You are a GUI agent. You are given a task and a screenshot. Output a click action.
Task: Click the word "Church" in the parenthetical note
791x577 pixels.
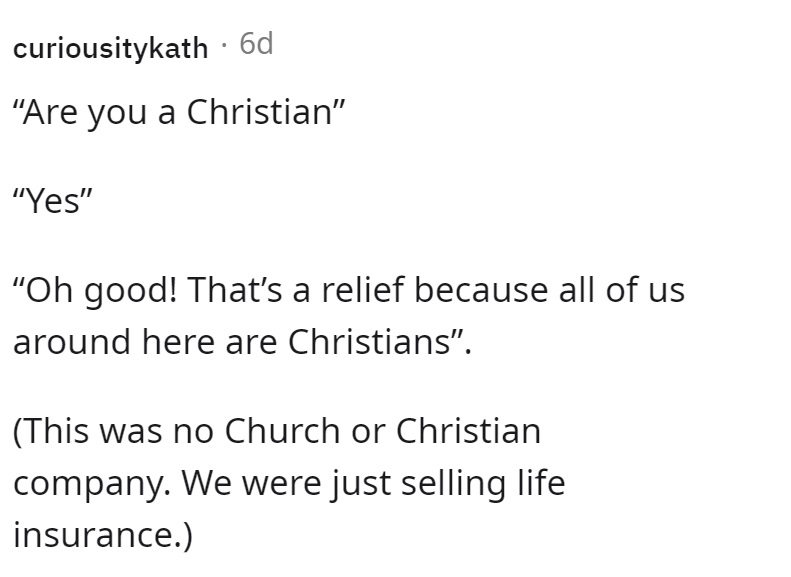[282, 431]
